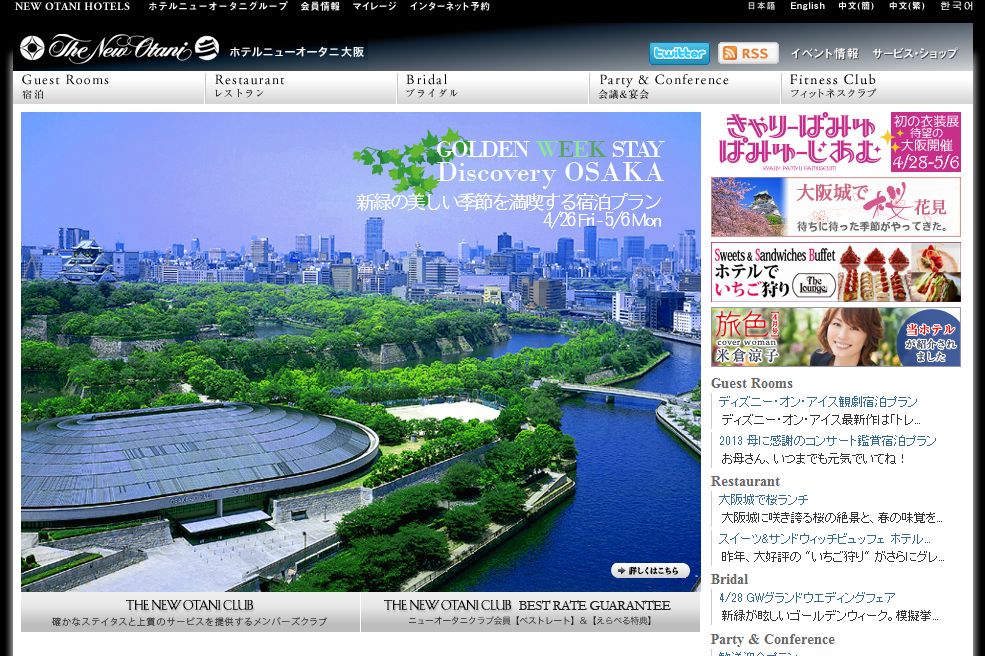Switch language to 中文(繁)
The image size is (985, 656).
906,6
